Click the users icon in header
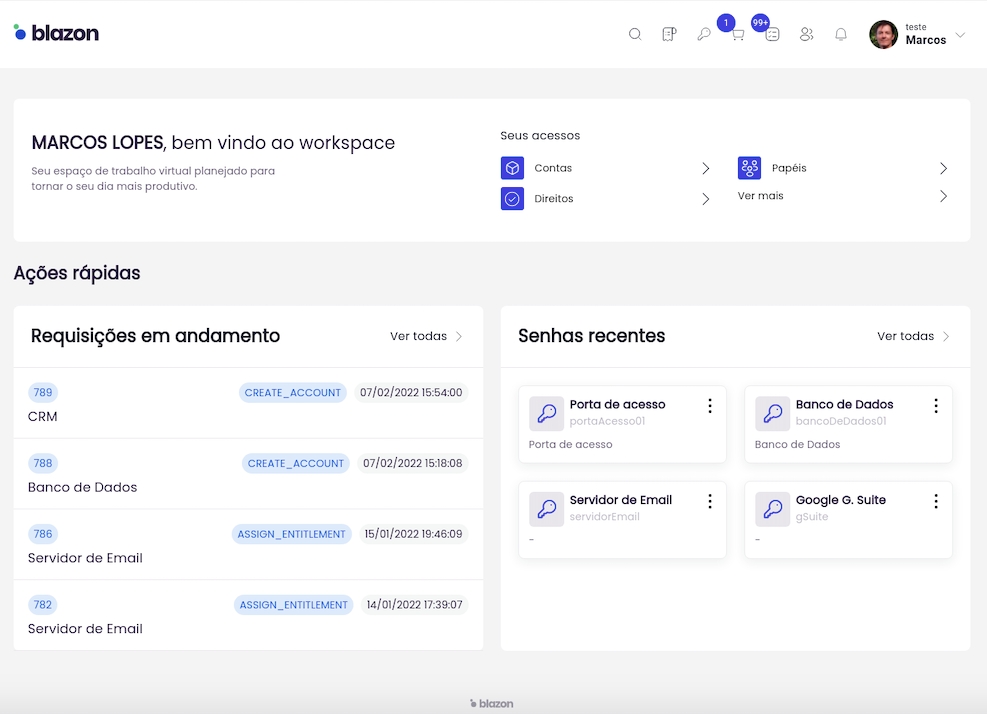Screen dimensions: 987x714 click(x=806, y=34)
